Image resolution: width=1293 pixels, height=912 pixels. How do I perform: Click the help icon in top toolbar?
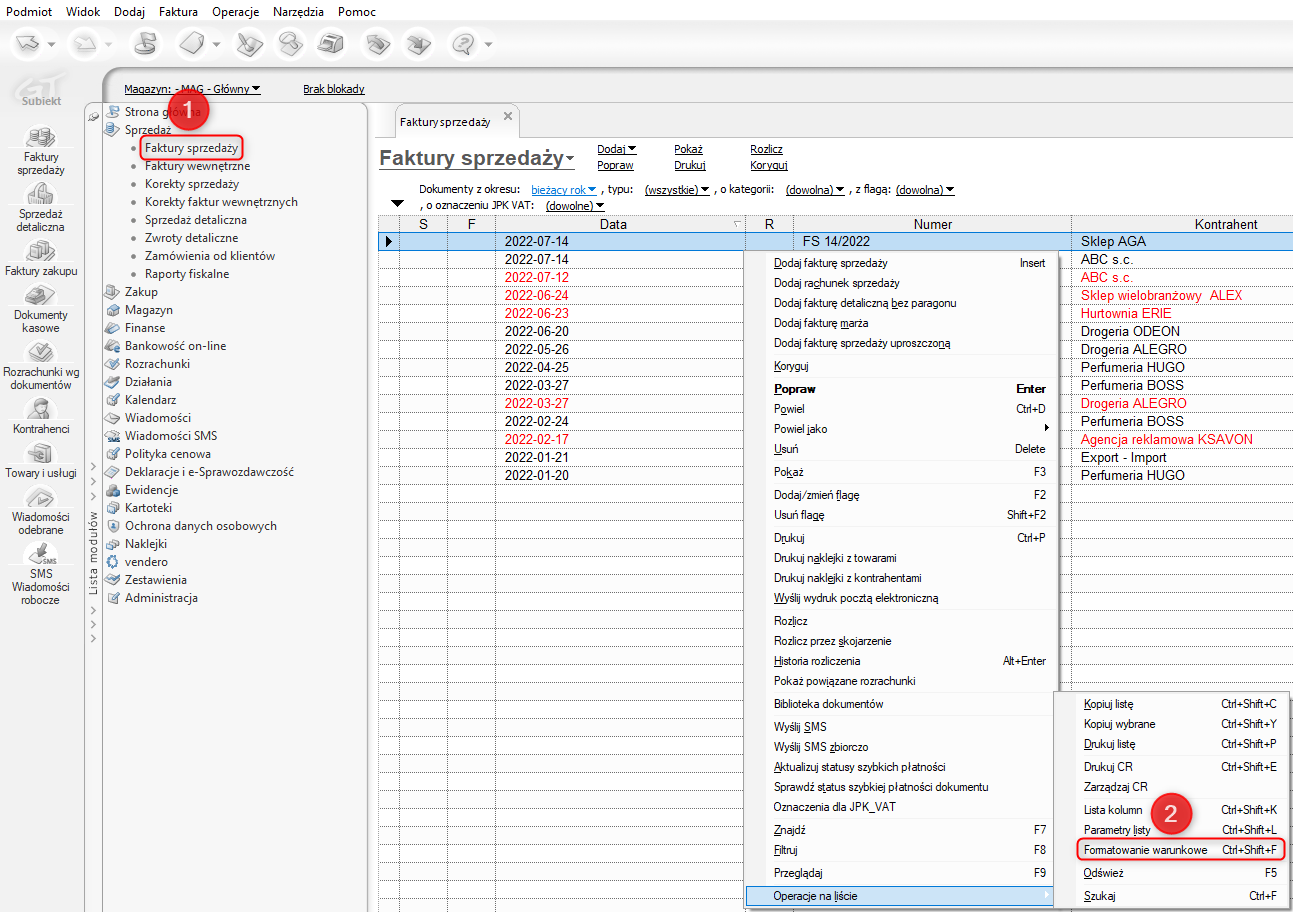(x=463, y=44)
